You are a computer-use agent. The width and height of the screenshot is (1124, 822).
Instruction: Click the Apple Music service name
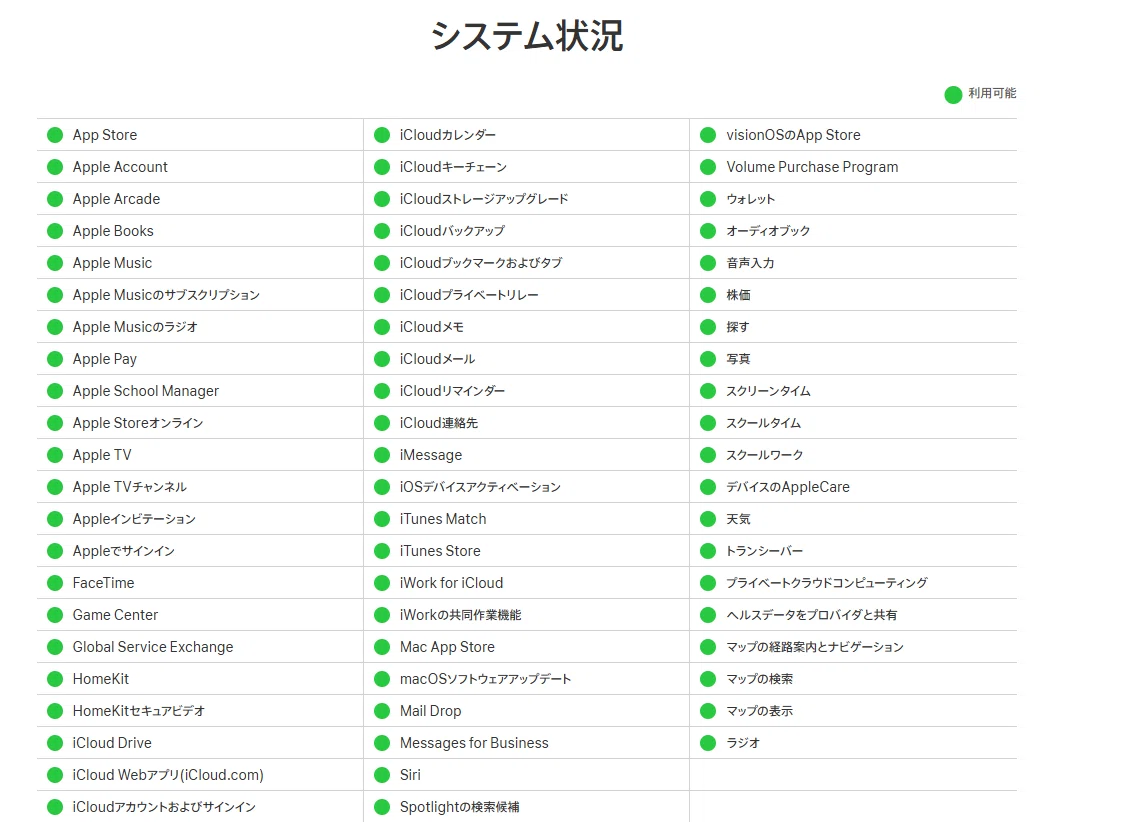[x=113, y=263]
